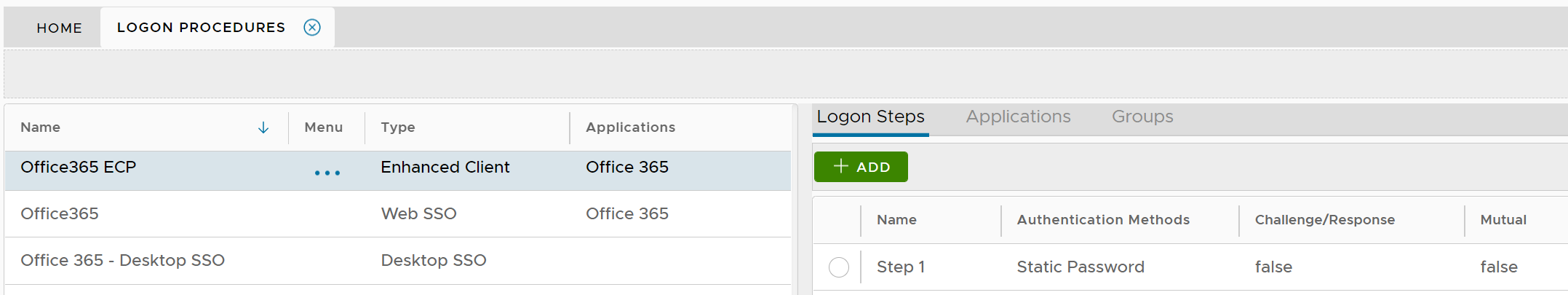Switch to the Home tab
The image size is (1568, 295).
(60, 28)
